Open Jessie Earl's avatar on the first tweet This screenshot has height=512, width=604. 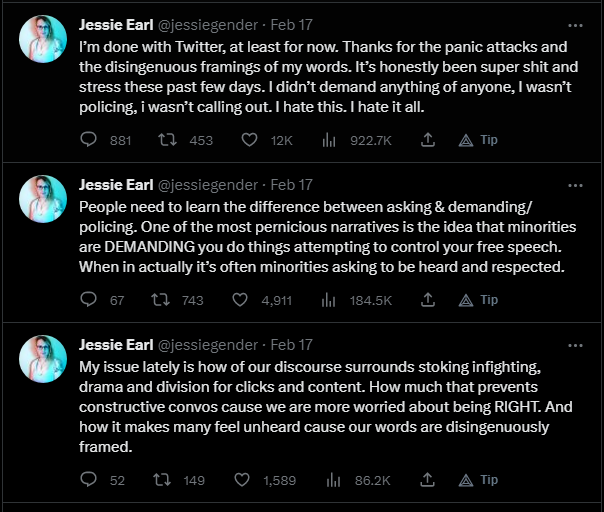[43, 39]
